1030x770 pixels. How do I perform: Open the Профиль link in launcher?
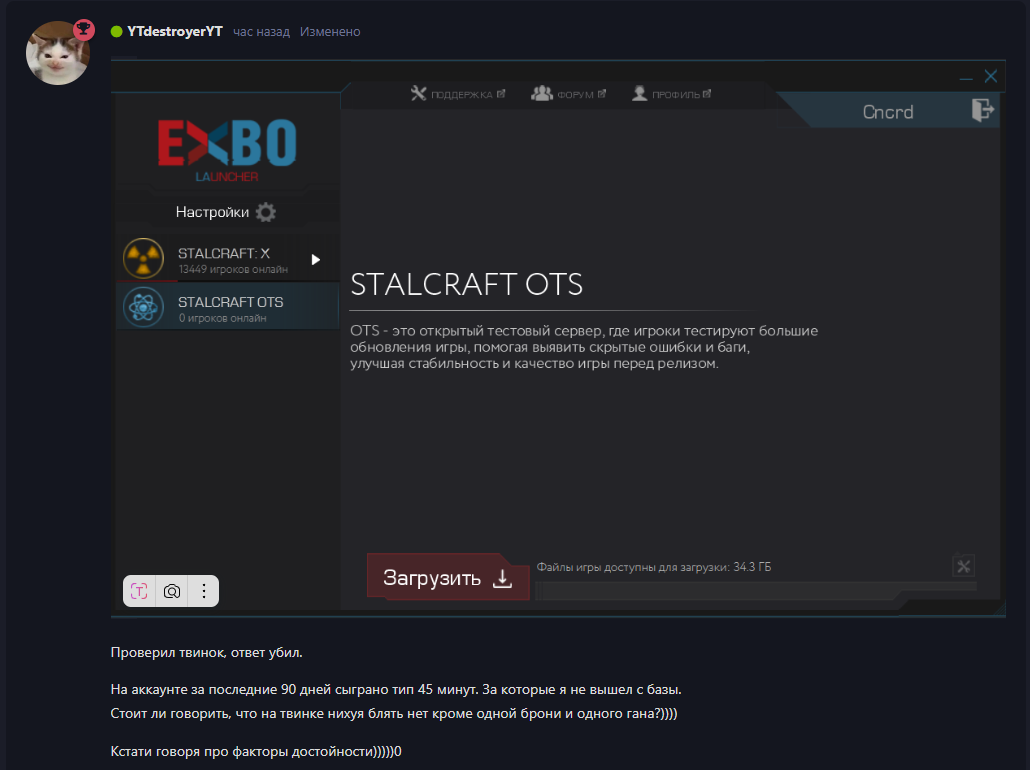point(671,94)
